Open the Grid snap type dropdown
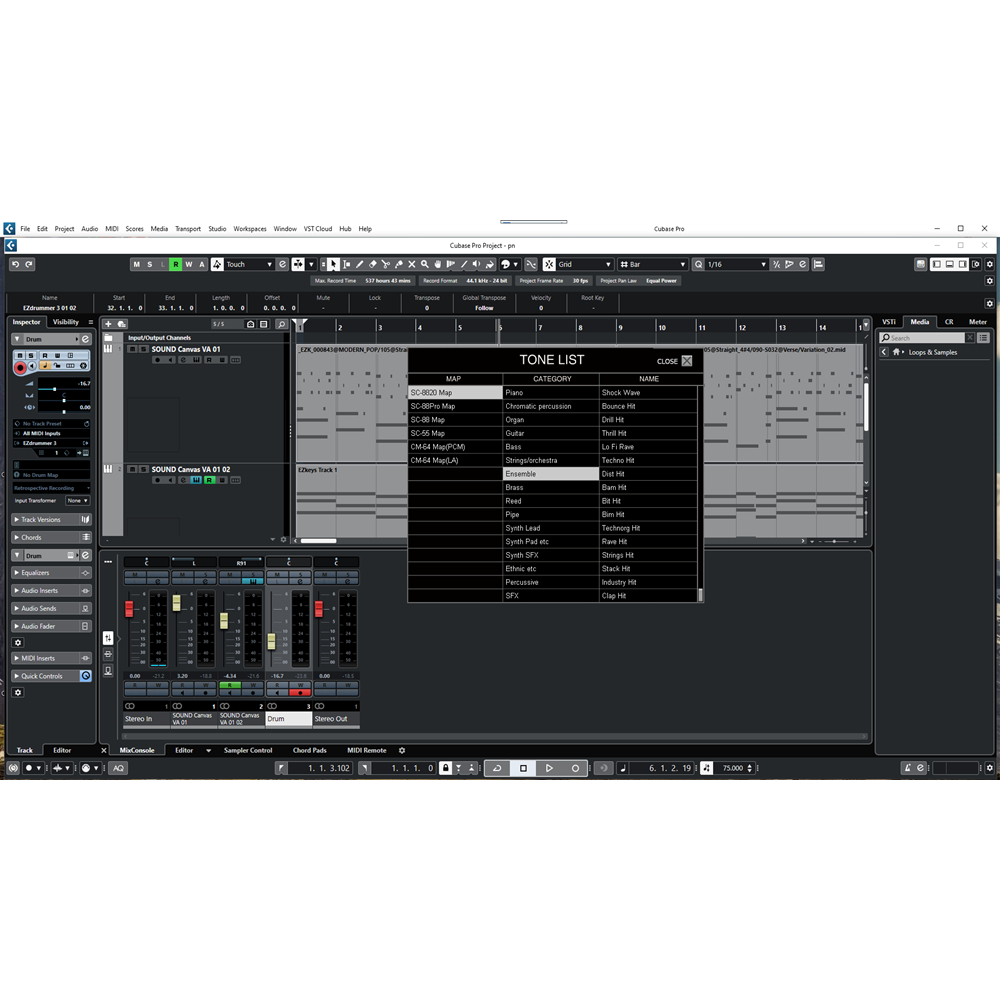Image resolution: width=1000 pixels, height=1000 pixels. [584, 264]
